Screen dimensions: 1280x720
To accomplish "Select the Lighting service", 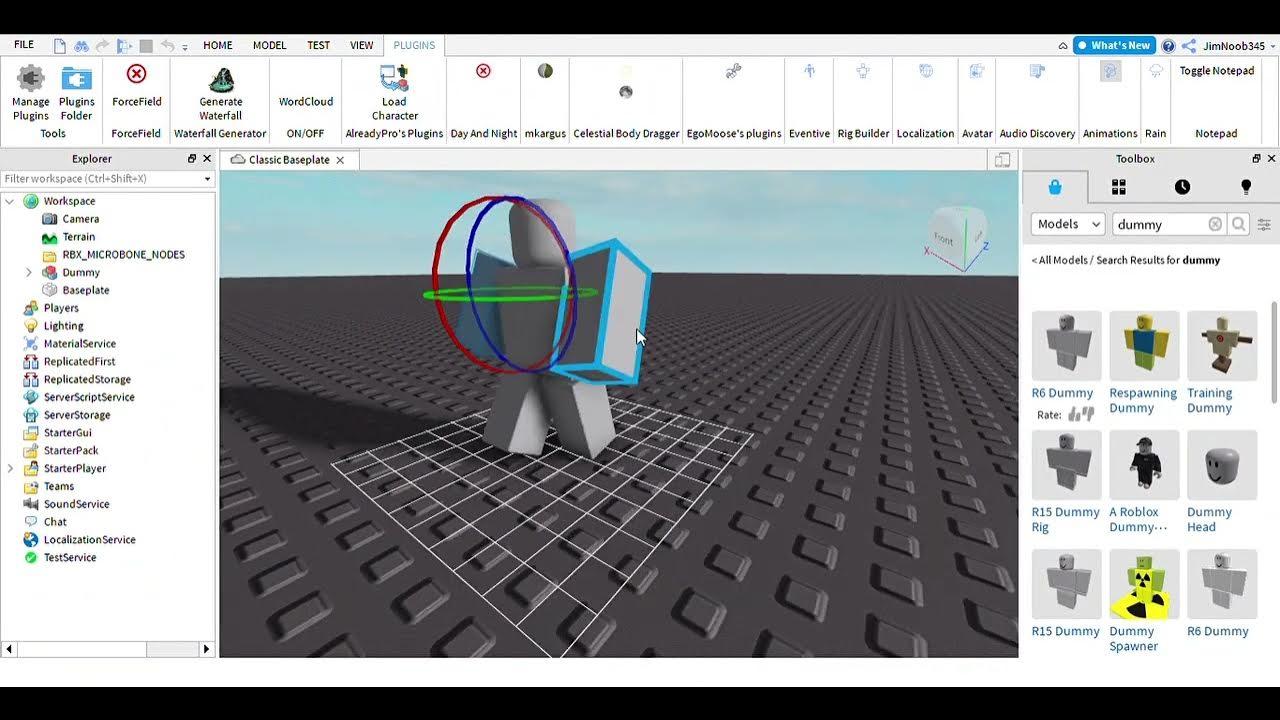I will 63,326.
